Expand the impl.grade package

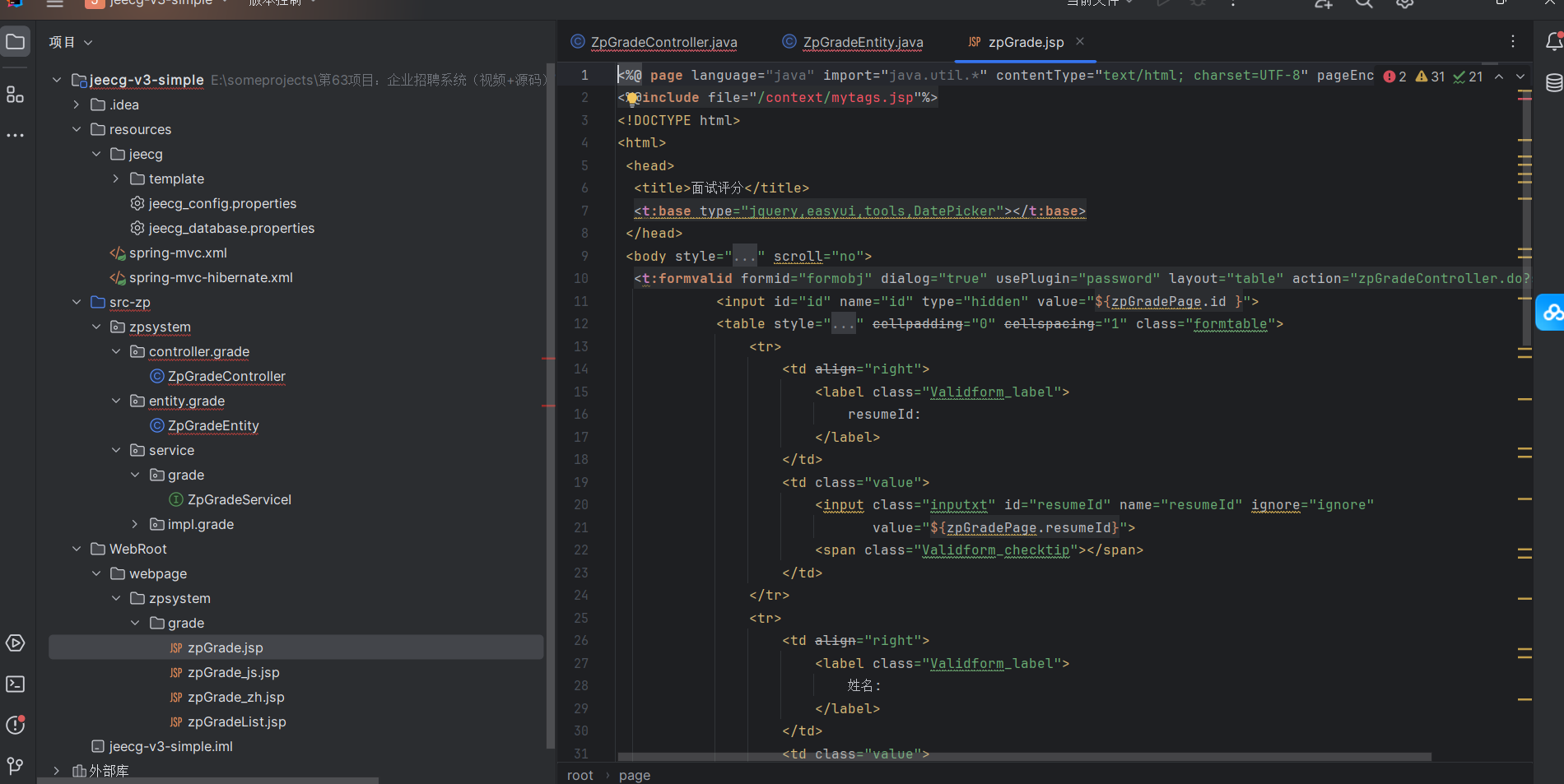tap(136, 524)
